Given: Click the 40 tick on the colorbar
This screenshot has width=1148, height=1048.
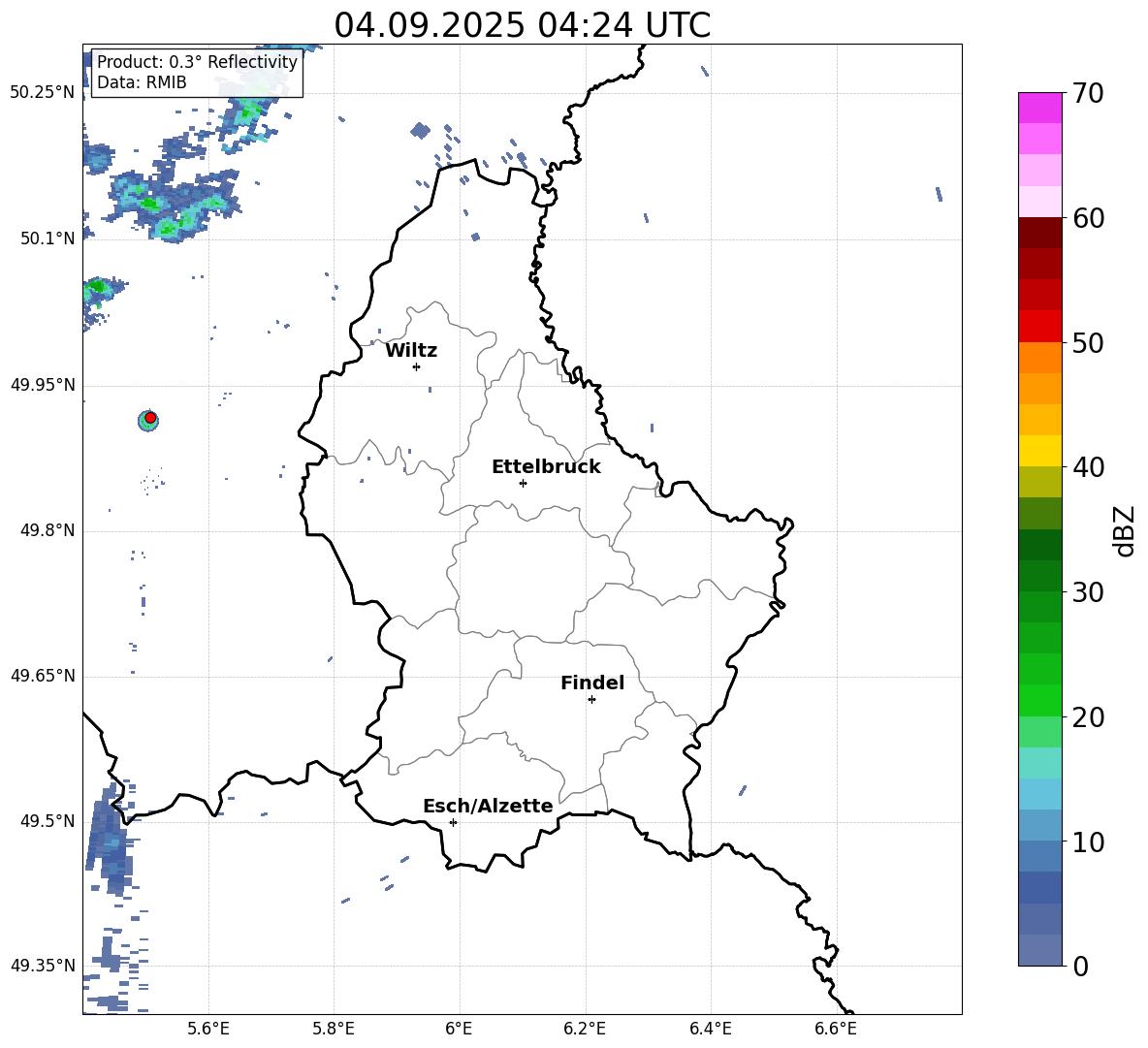Looking at the screenshot, I should click(x=1088, y=467).
